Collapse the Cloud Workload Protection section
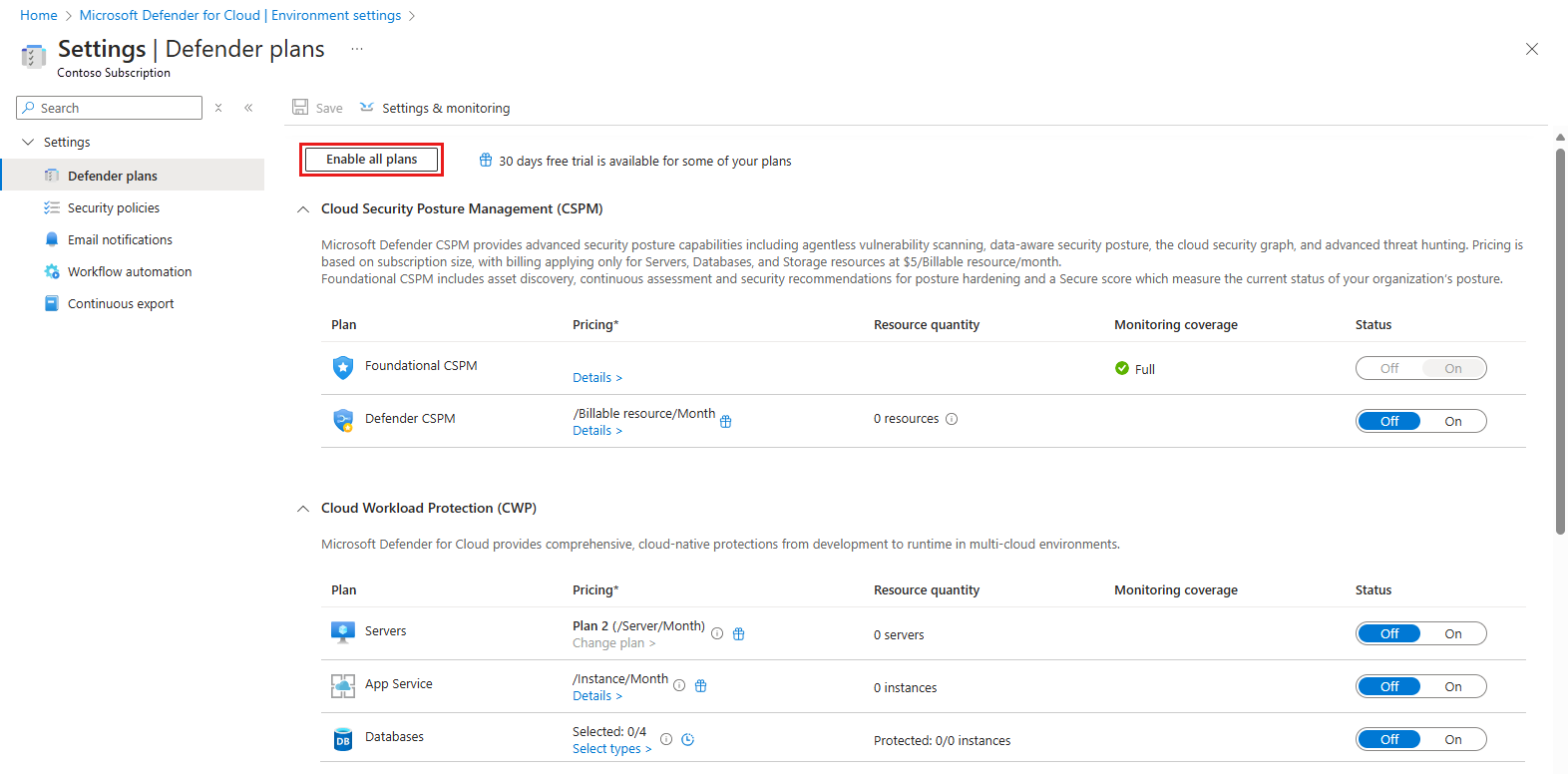 pyautogui.click(x=303, y=509)
